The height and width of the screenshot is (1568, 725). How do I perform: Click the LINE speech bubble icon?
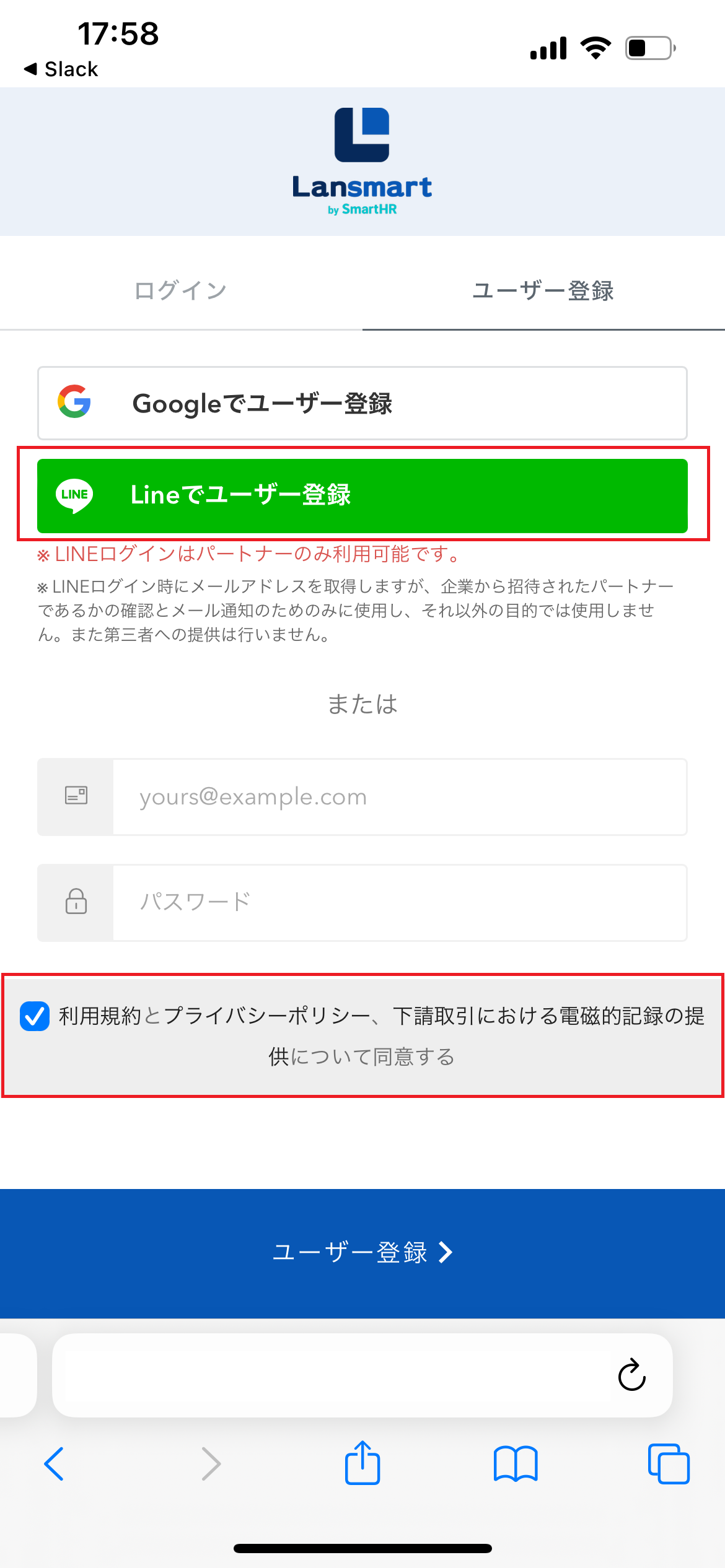point(74,495)
